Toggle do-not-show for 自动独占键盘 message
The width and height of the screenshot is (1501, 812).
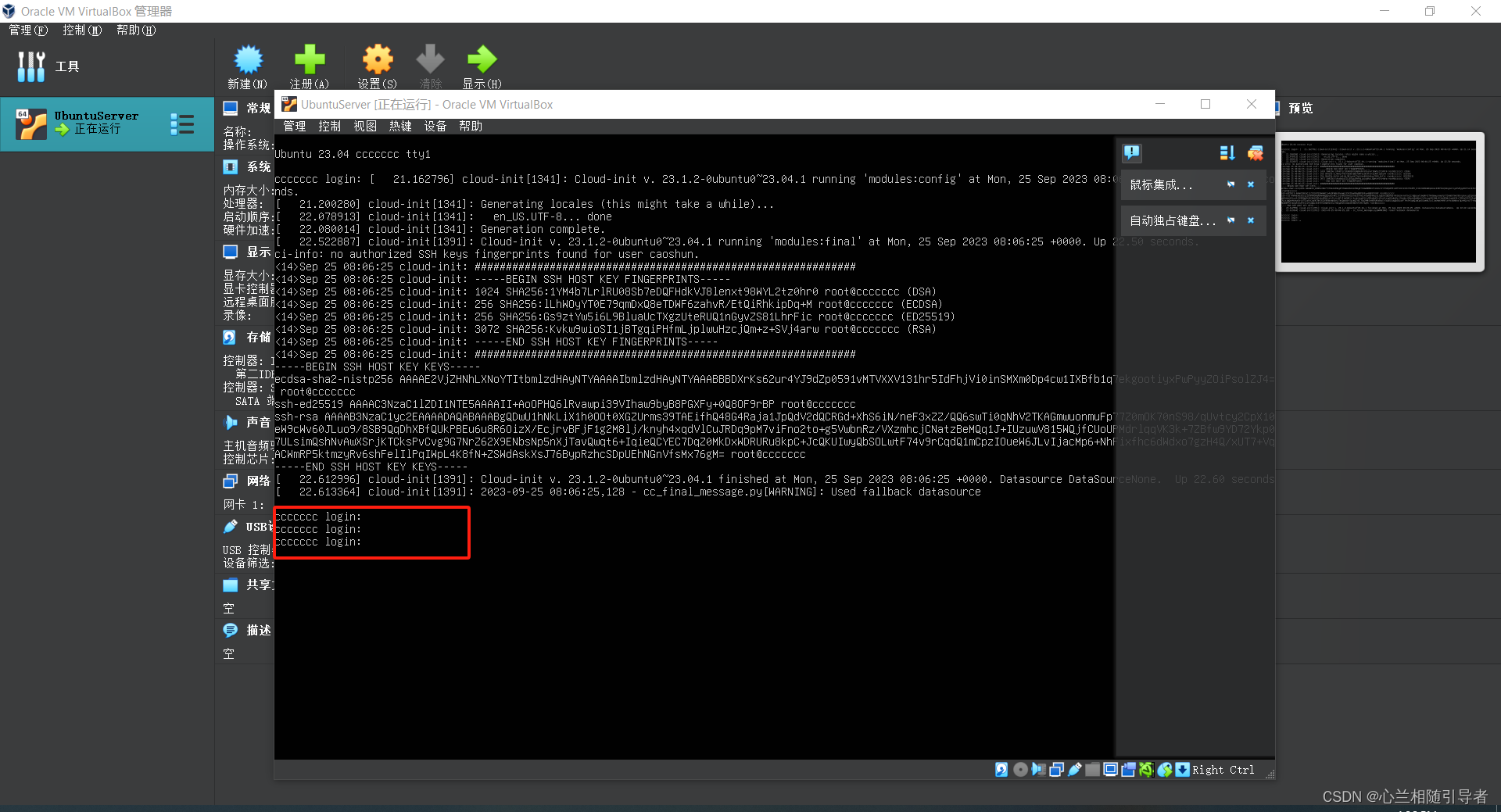pyautogui.click(x=1231, y=220)
